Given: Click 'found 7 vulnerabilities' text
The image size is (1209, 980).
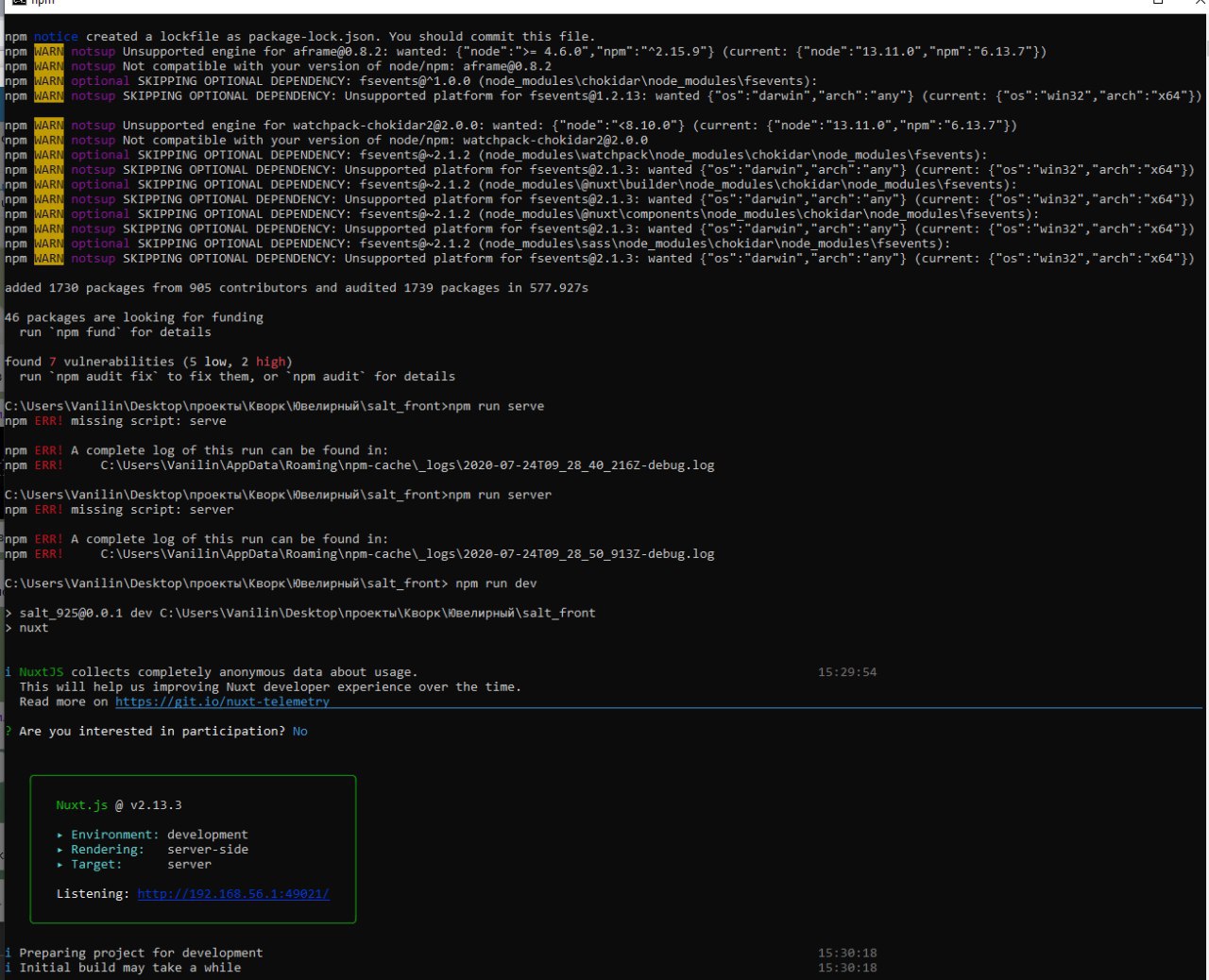Looking at the screenshot, I should tap(90, 362).
